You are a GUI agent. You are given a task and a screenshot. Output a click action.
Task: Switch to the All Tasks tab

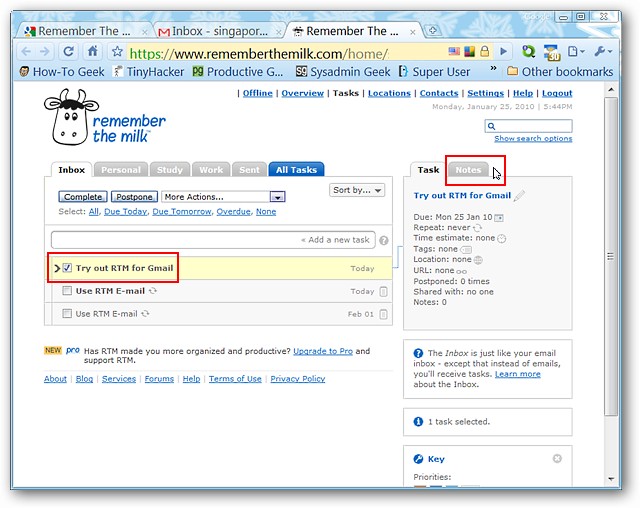(x=296, y=170)
